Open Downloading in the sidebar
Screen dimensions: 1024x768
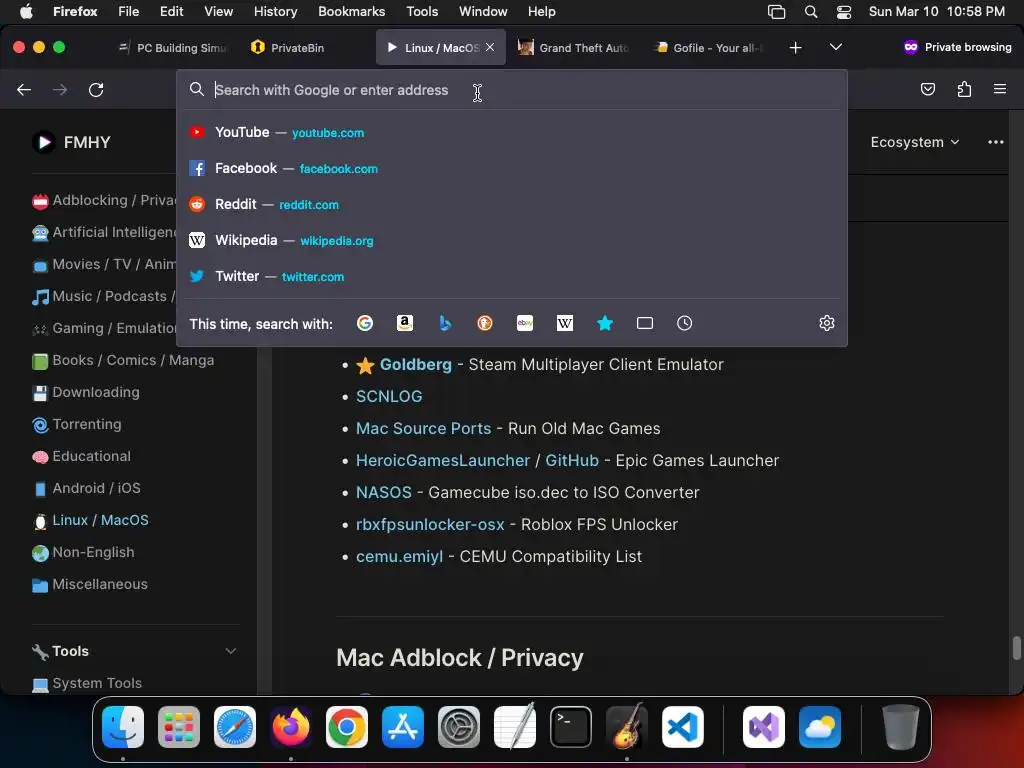(95, 392)
